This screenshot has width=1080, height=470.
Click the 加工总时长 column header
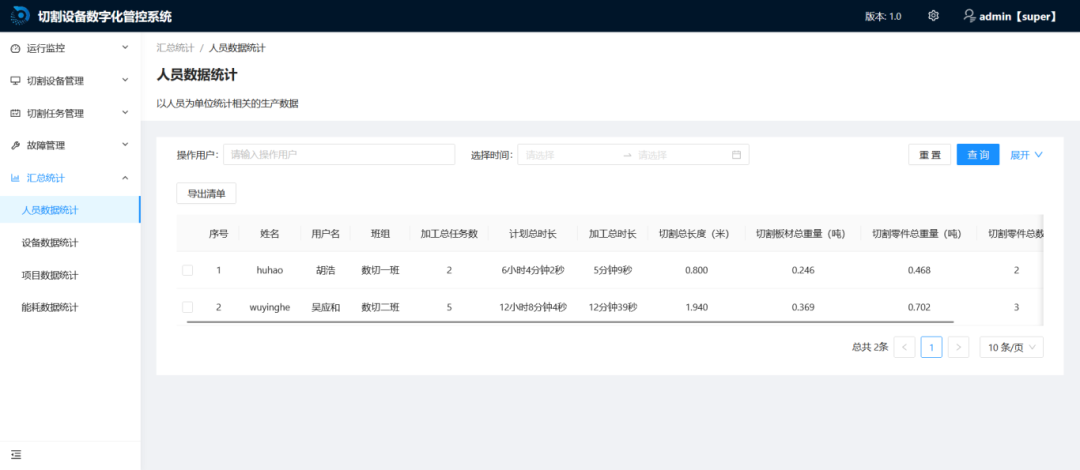(612, 234)
